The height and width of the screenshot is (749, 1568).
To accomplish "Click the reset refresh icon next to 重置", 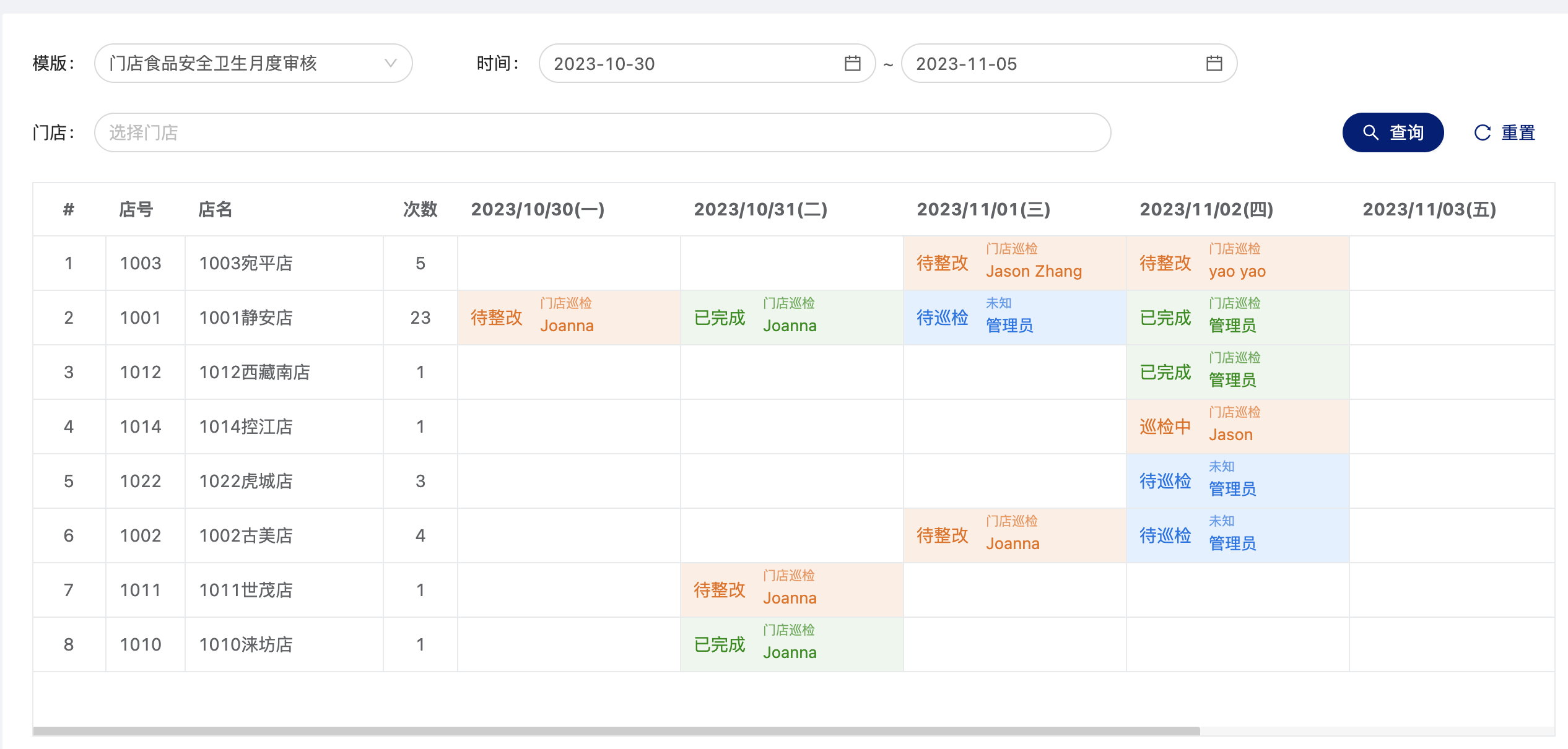I will 1482,132.
